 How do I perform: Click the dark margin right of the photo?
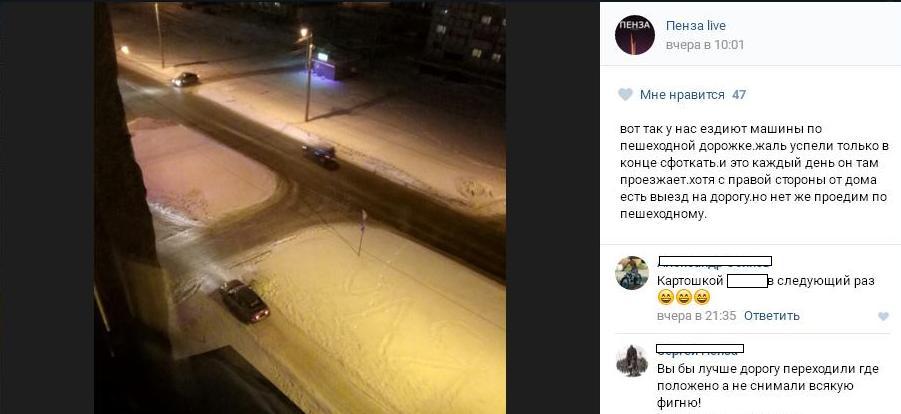552,207
